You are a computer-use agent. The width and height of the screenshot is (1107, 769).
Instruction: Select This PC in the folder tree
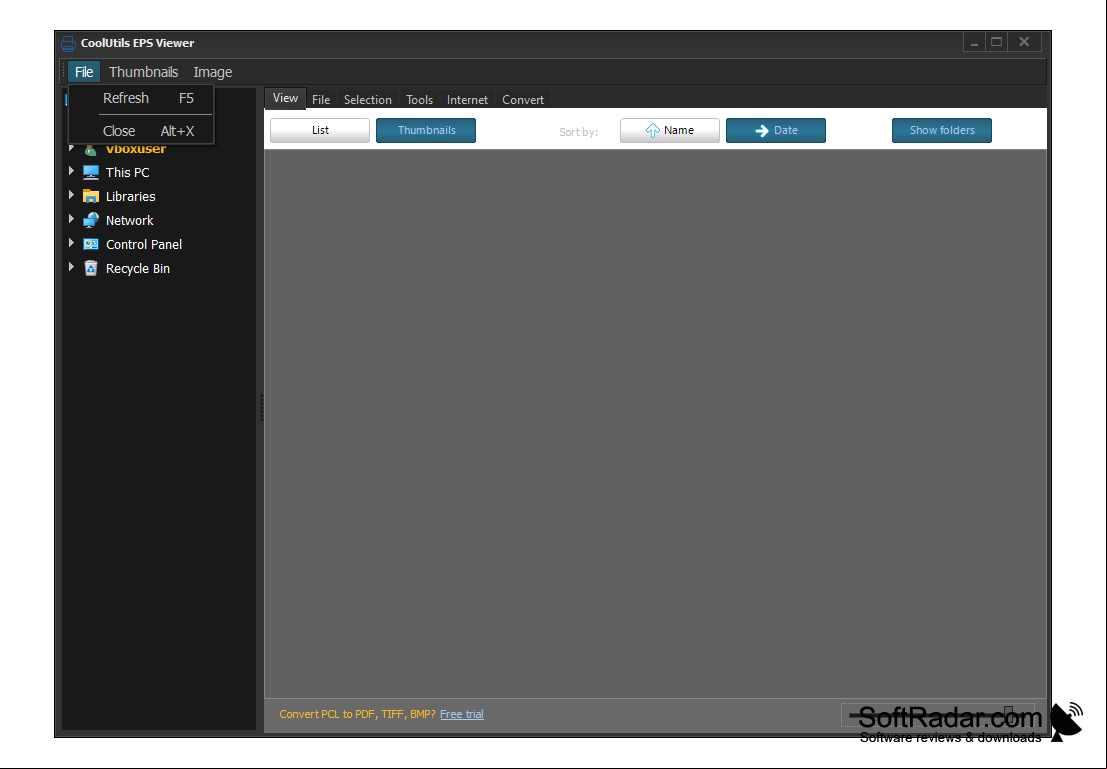click(x=128, y=172)
